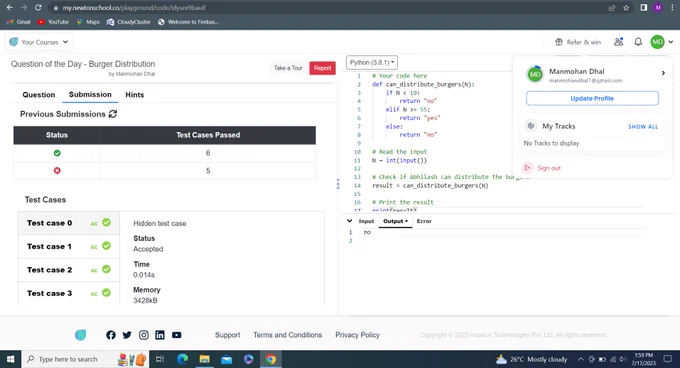Collapse the console panel with the chevron

(x=350, y=221)
